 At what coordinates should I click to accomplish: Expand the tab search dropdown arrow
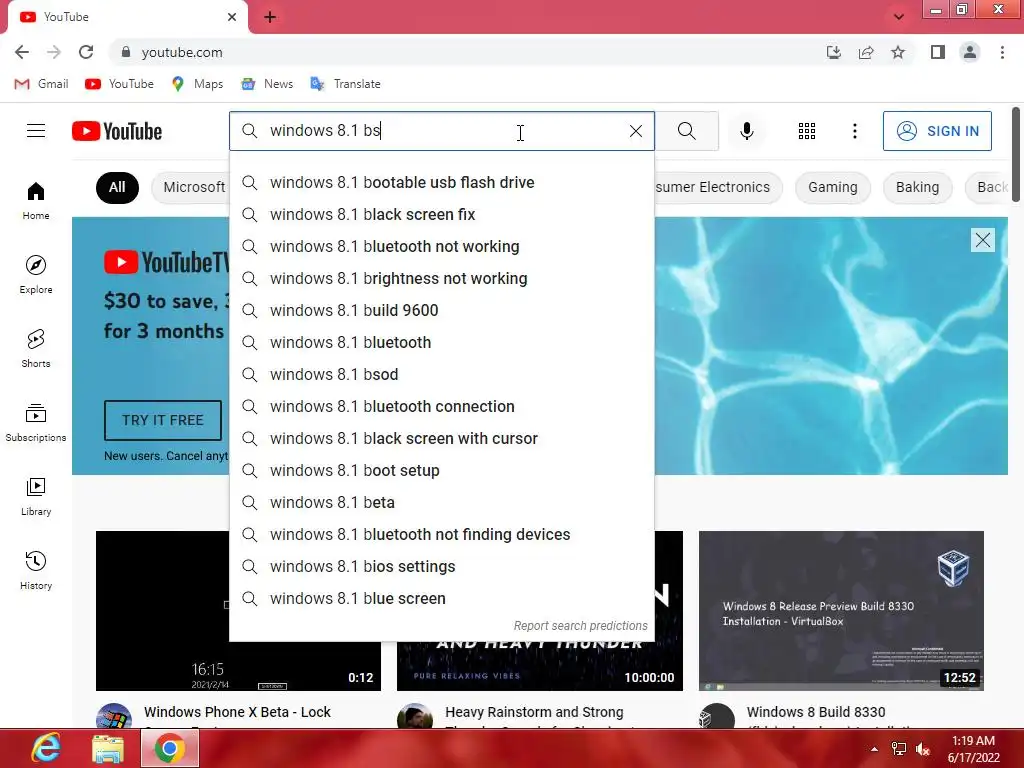click(899, 17)
